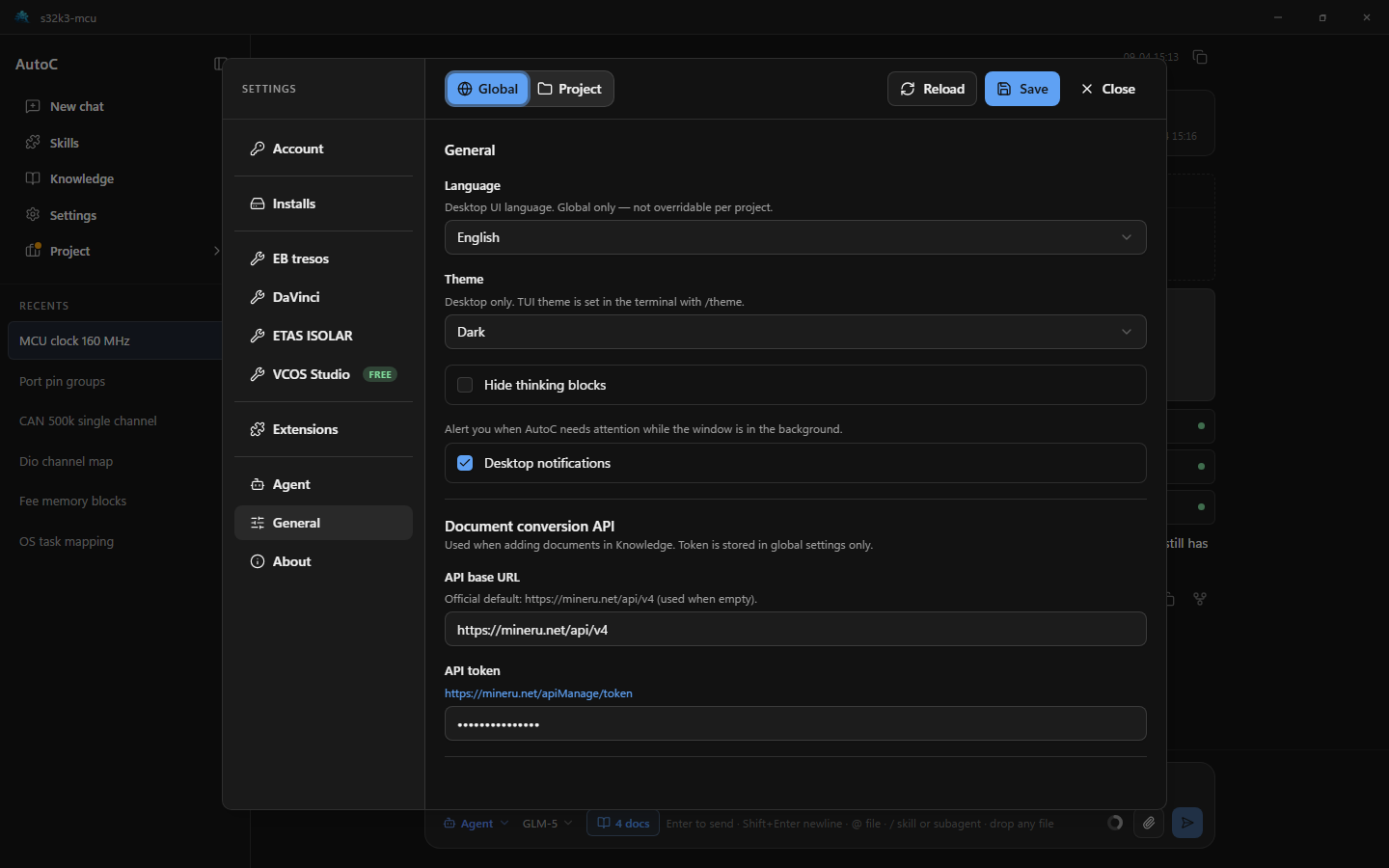Open the Theme dropdown showing Dark
1389x868 pixels.
[x=795, y=332]
